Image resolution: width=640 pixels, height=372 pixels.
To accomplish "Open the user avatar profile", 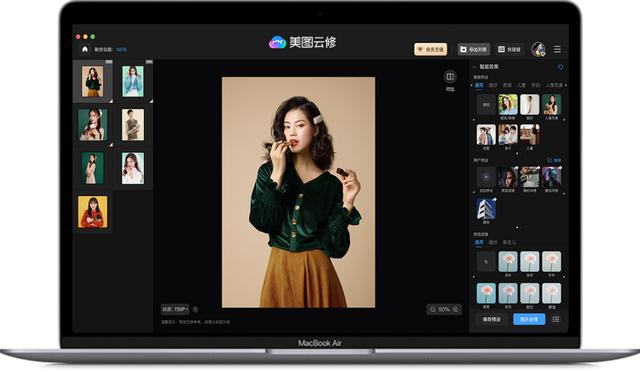I will (538, 49).
